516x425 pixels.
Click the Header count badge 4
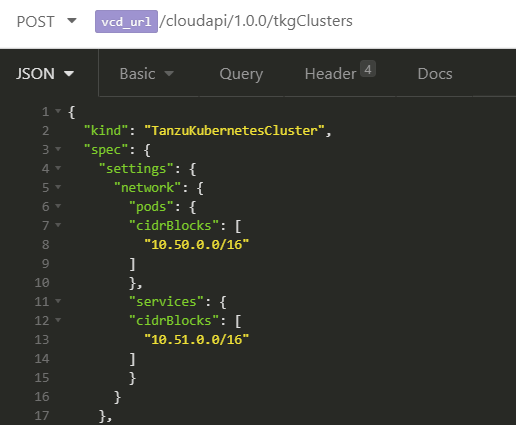368,69
